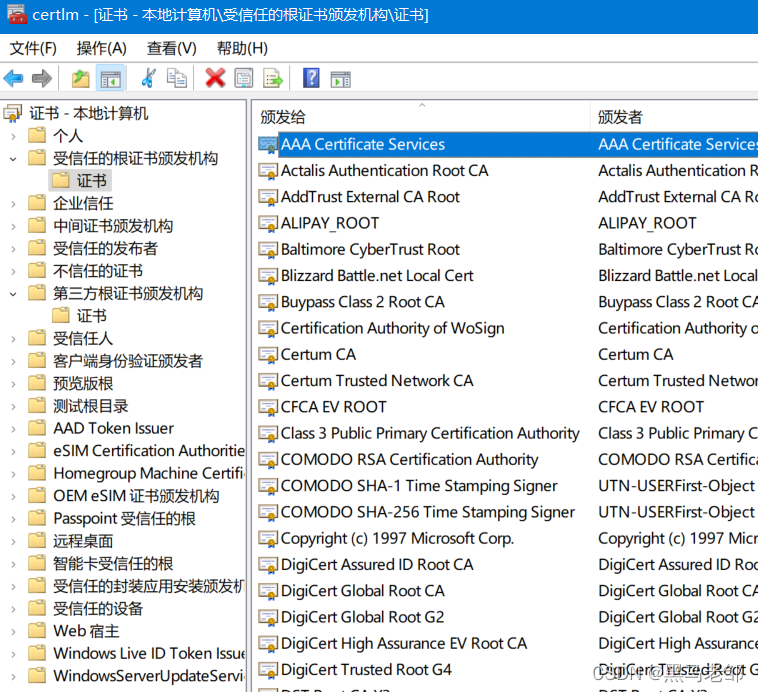Image resolution: width=758 pixels, height=692 pixels.
Task: Expand the 预览版根 tree node
Action: click(14, 384)
